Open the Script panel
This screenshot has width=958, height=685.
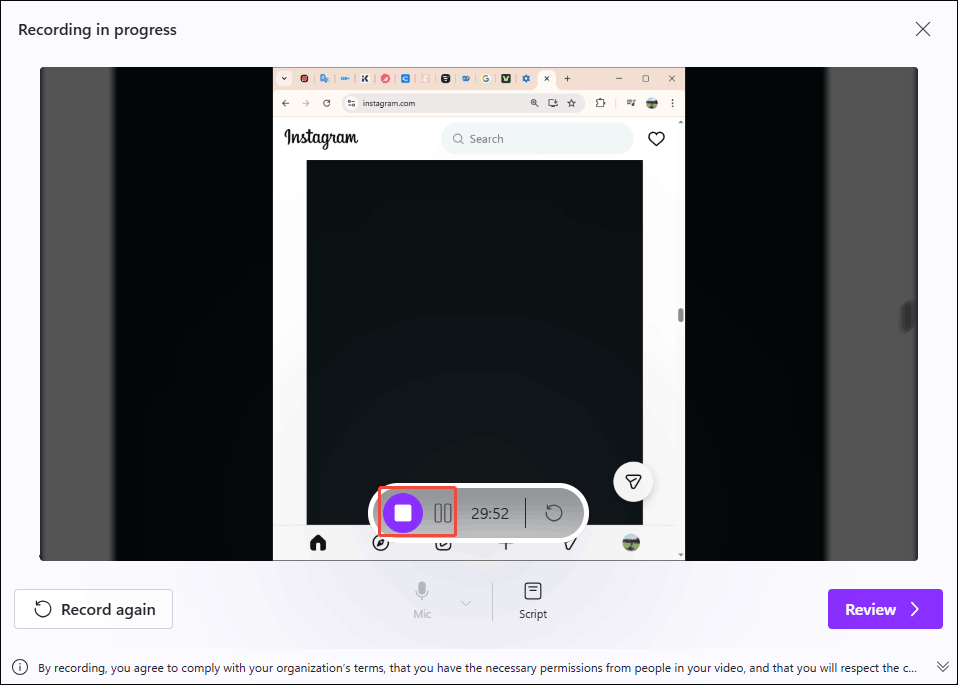tap(532, 598)
